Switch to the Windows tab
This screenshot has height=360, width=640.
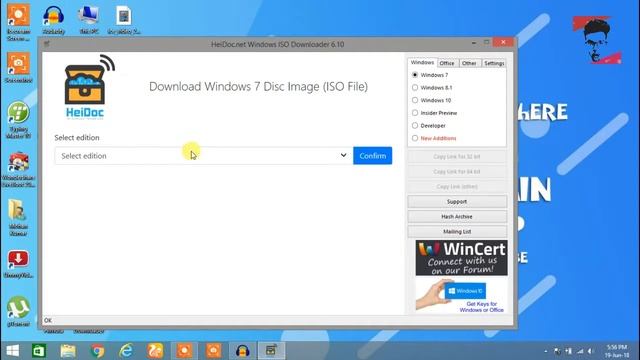click(x=422, y=63)
